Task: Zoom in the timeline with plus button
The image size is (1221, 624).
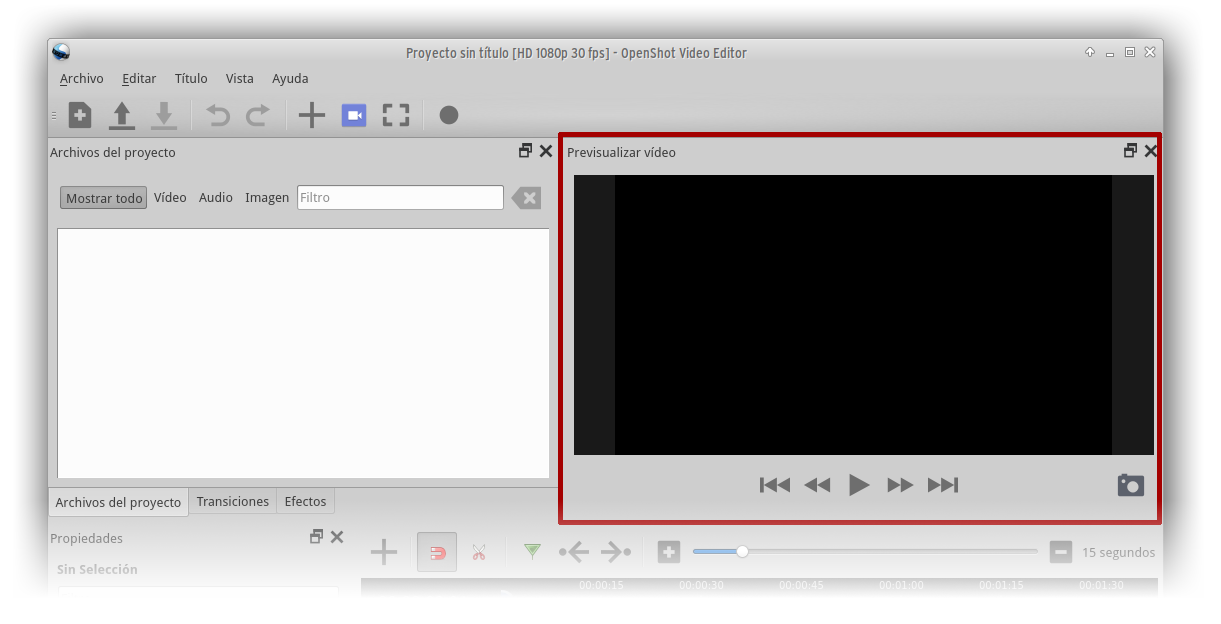Action: click(669, 551)
